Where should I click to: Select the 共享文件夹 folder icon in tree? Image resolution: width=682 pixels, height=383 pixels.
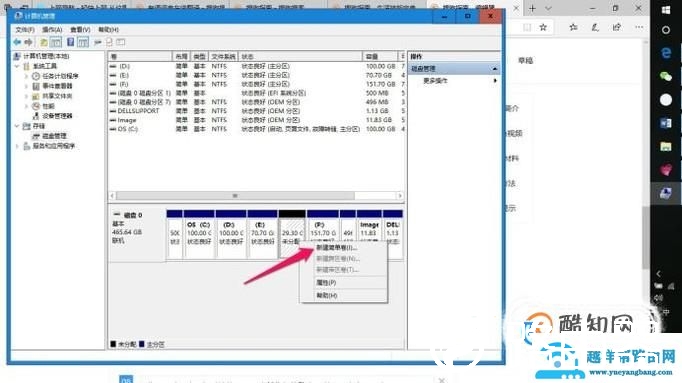[x=36, y=96]
